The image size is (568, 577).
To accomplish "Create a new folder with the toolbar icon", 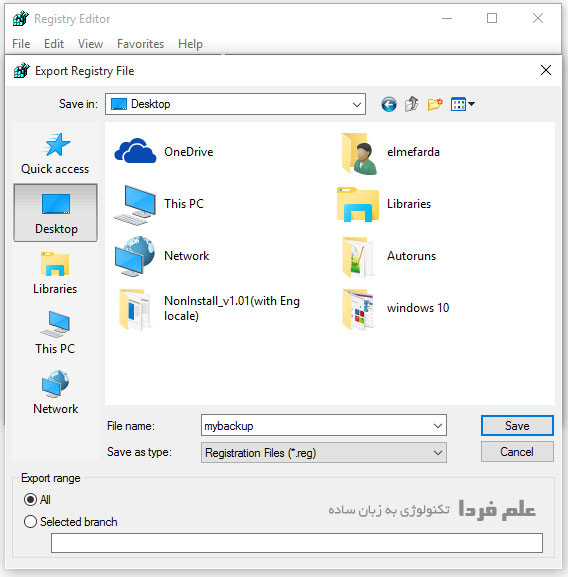I will click(x=435, y=105).
